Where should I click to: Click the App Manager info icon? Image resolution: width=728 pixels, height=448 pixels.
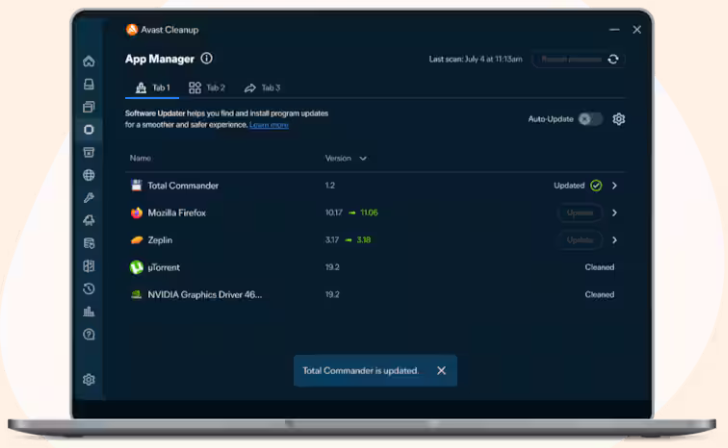pos(207,58)
